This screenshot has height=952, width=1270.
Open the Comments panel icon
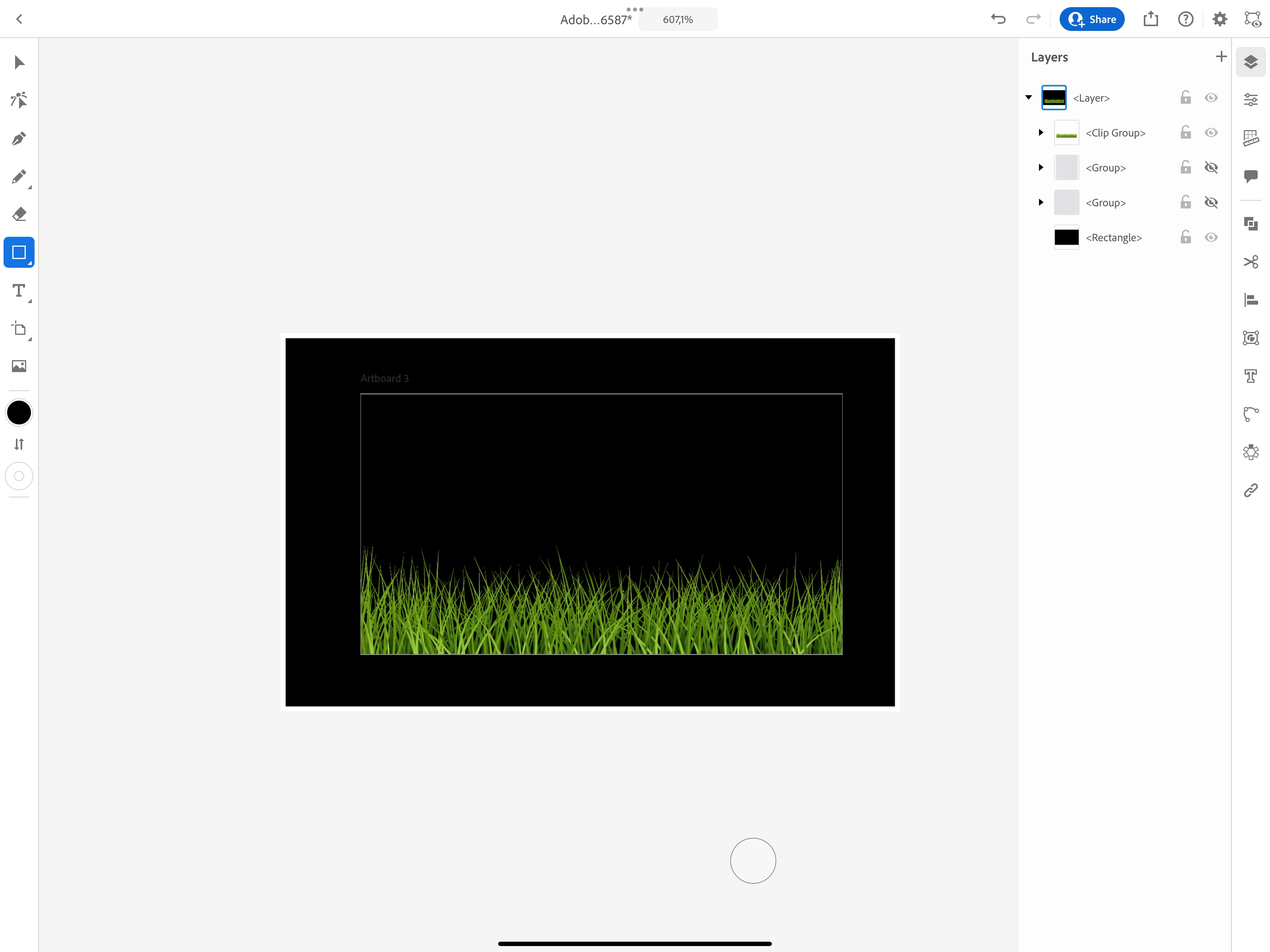click(1251, 176)
